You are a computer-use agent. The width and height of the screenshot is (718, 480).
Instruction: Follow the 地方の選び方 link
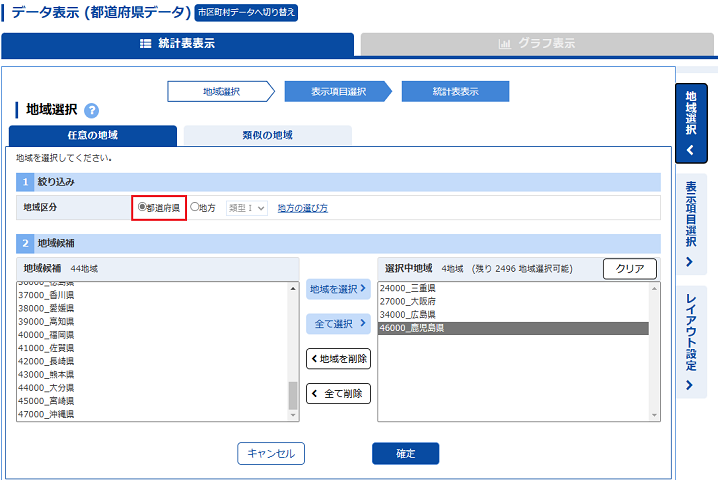coord(302,208)
